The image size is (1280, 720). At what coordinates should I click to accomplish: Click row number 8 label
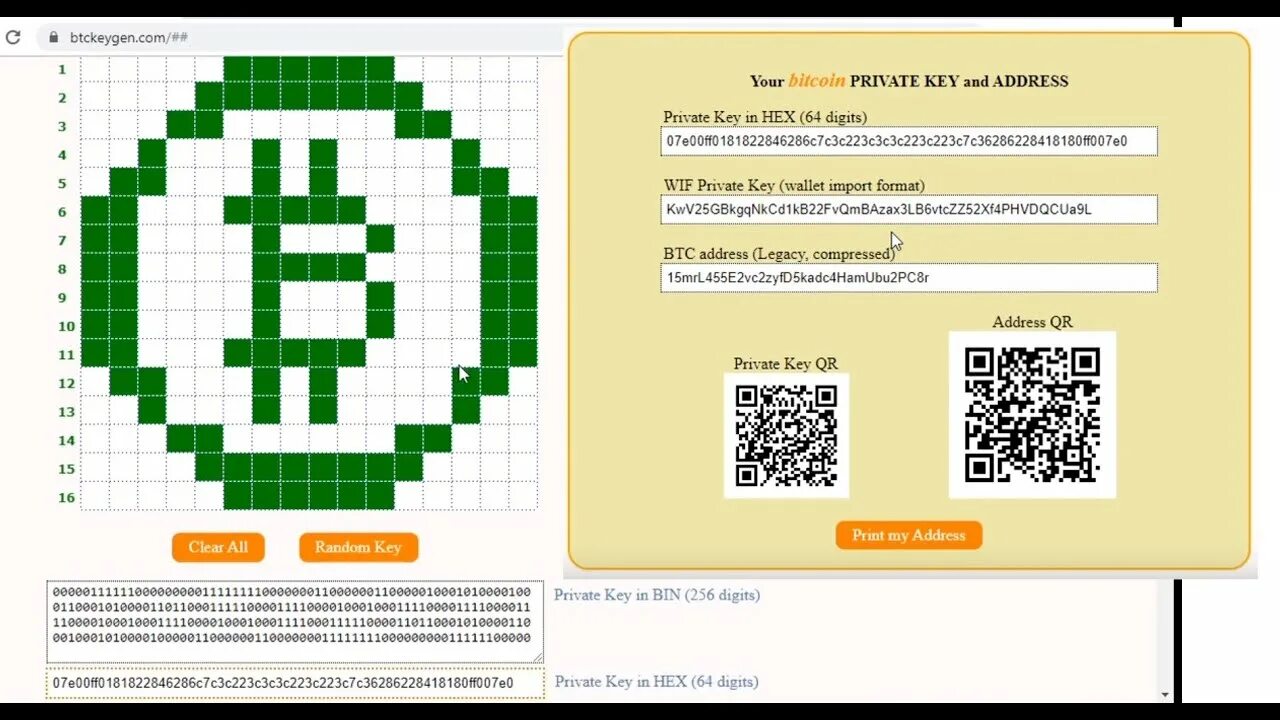point(62,269)
